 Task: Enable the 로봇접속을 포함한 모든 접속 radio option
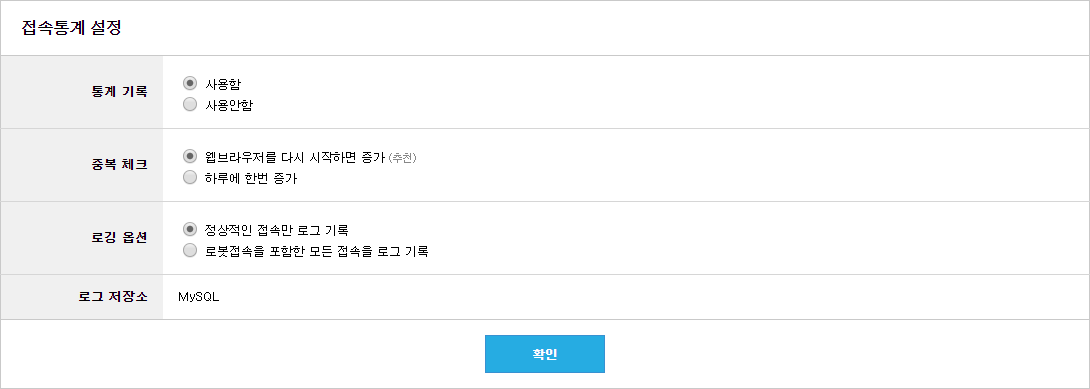[x=190, y=251]
